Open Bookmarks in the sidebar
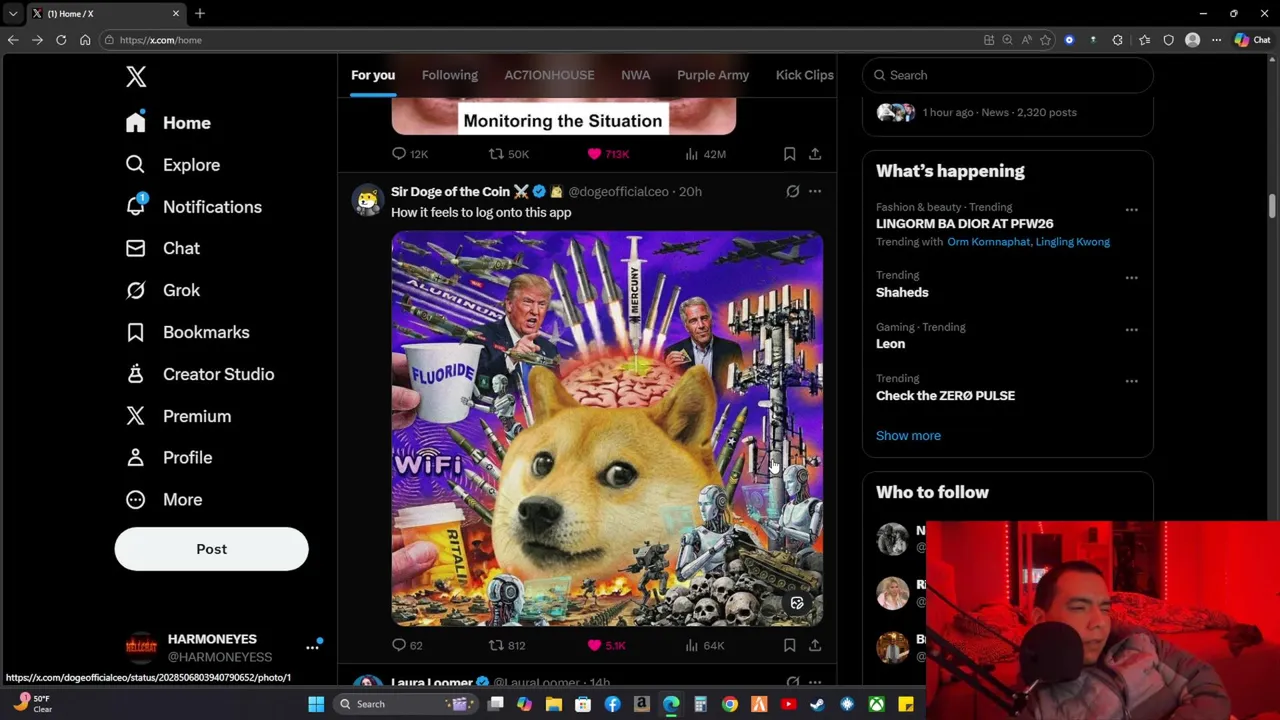This screenshot has height=720, width=1280. point(187,332)
